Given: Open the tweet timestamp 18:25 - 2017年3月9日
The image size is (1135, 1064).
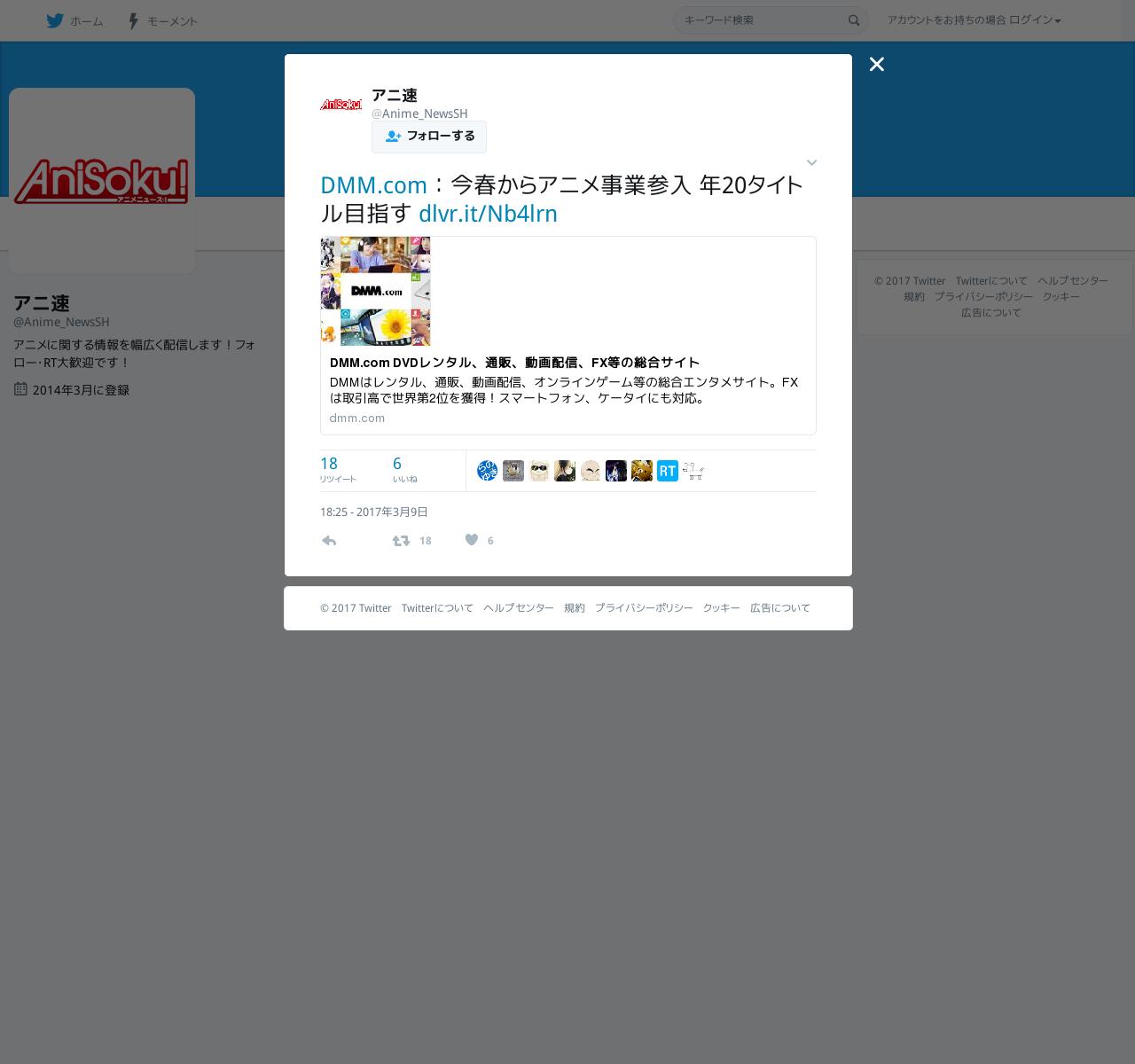Looking at the screenshot, I should [x=374, y=512].
